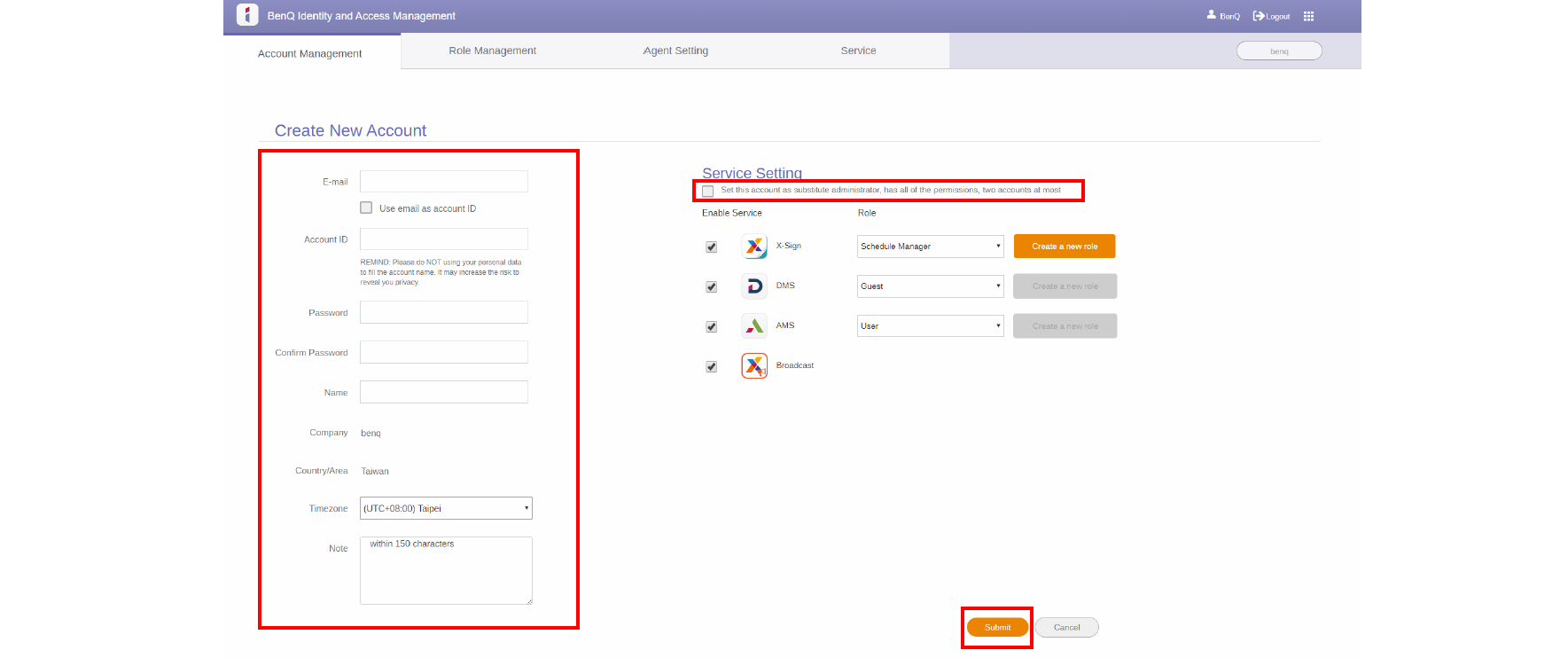Open the Timezone dropdown

[x=446, y=508]
